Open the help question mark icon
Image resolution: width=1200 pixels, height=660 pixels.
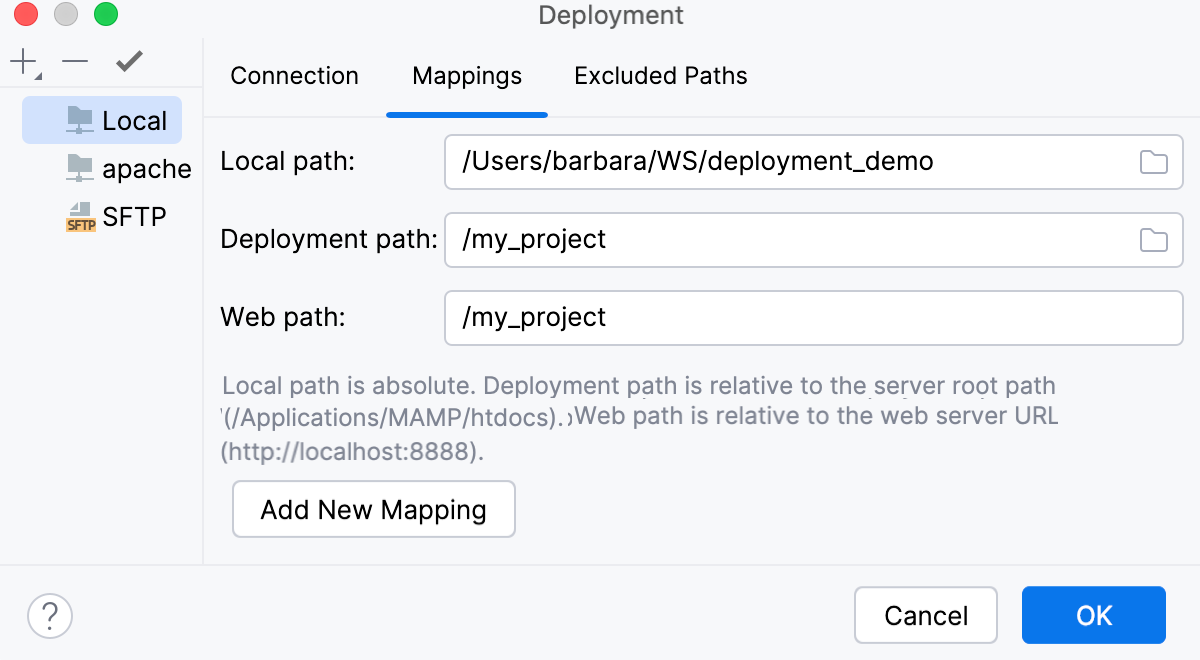(49, 615)
